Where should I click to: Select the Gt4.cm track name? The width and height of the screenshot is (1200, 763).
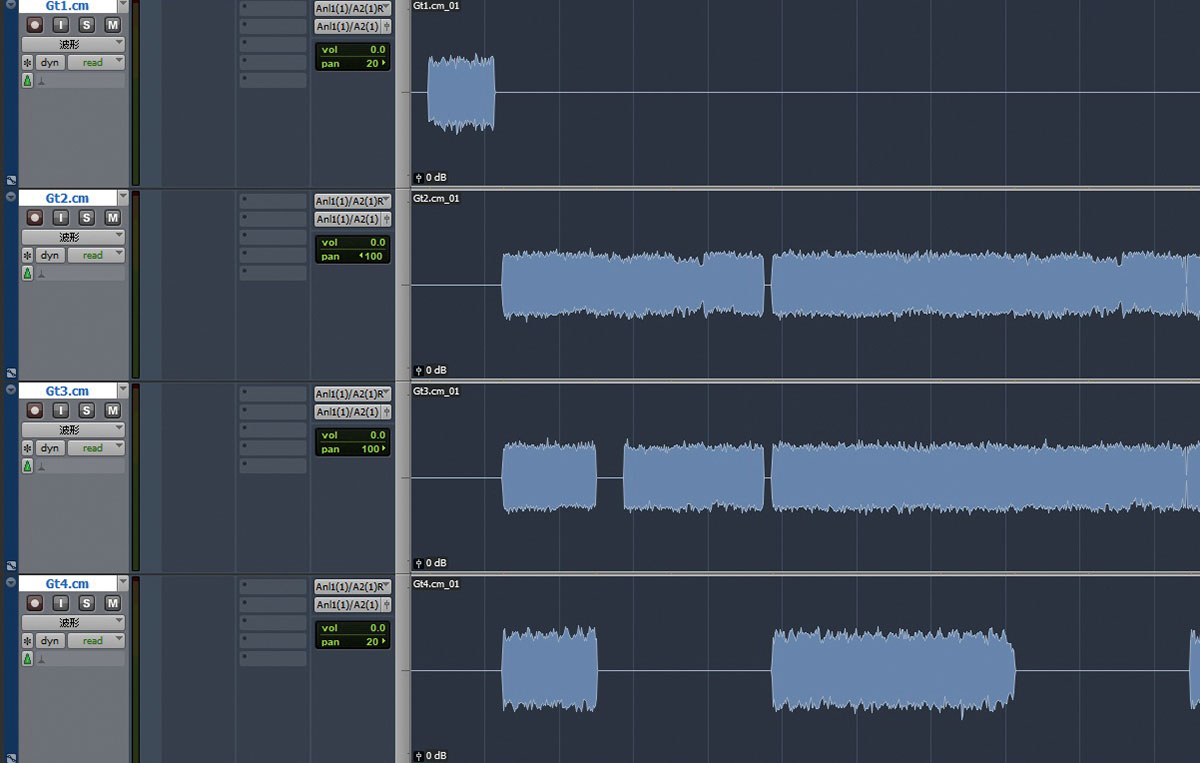pos(67,584)
